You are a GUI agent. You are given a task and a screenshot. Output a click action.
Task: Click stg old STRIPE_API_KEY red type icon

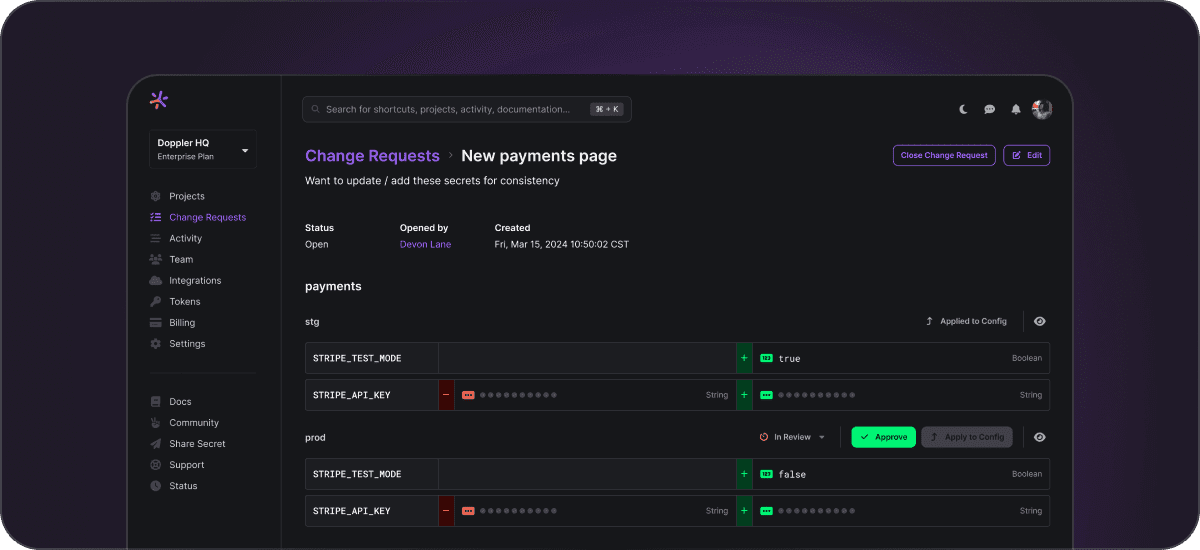pyautogui.click(x=468, y=395)
